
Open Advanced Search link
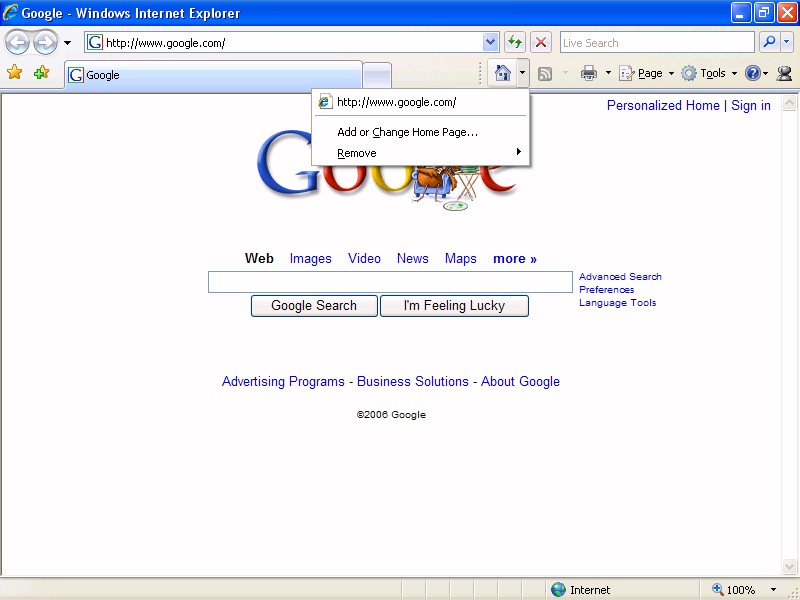tap(620, 277)
